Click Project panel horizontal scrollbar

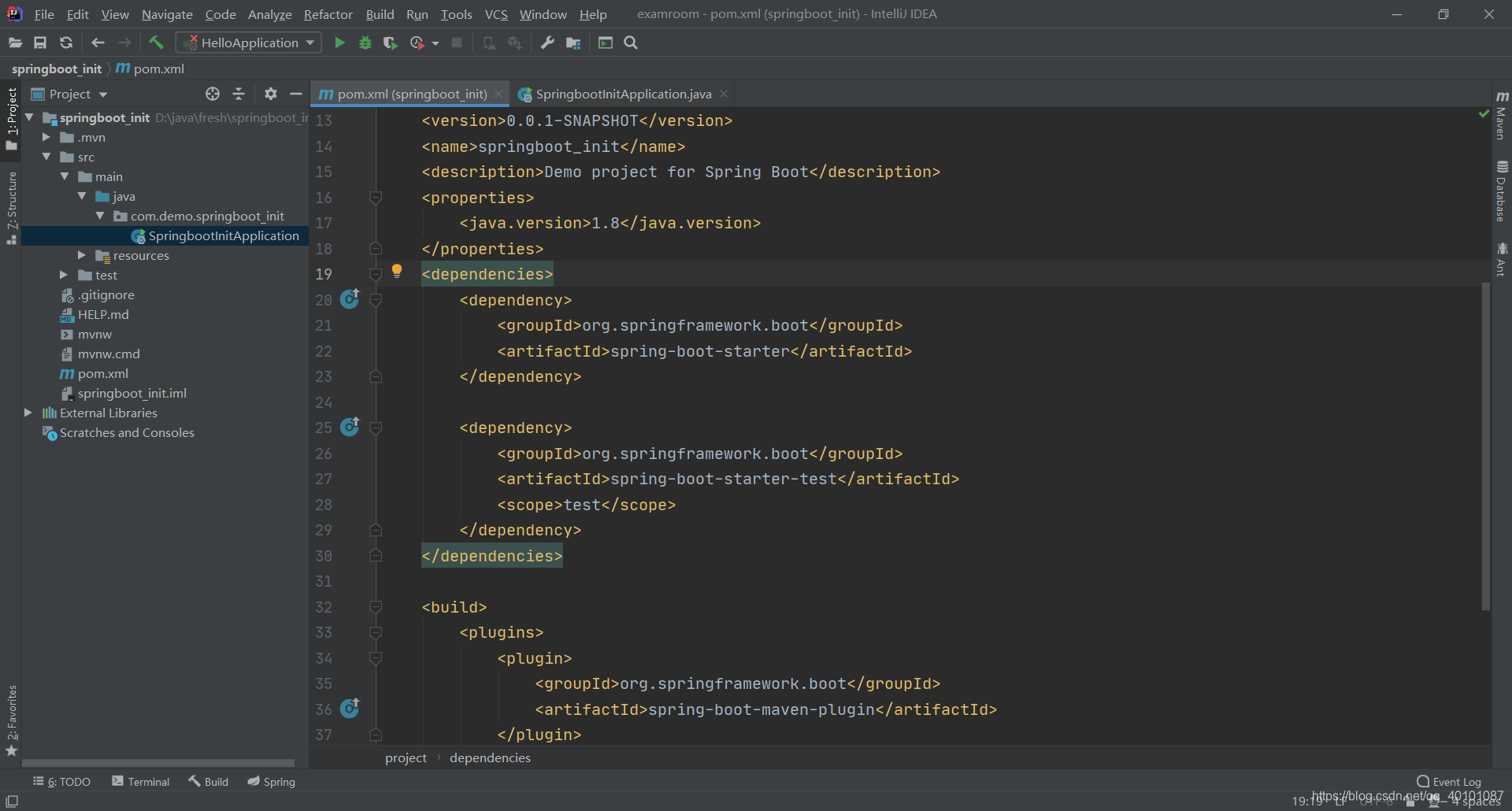tap(157, 762)
